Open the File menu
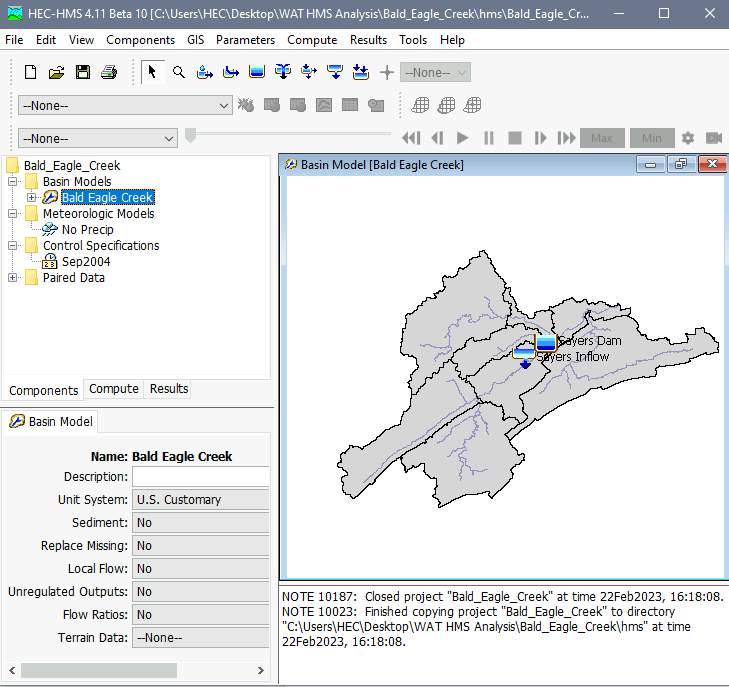 (x=14, y=40)
